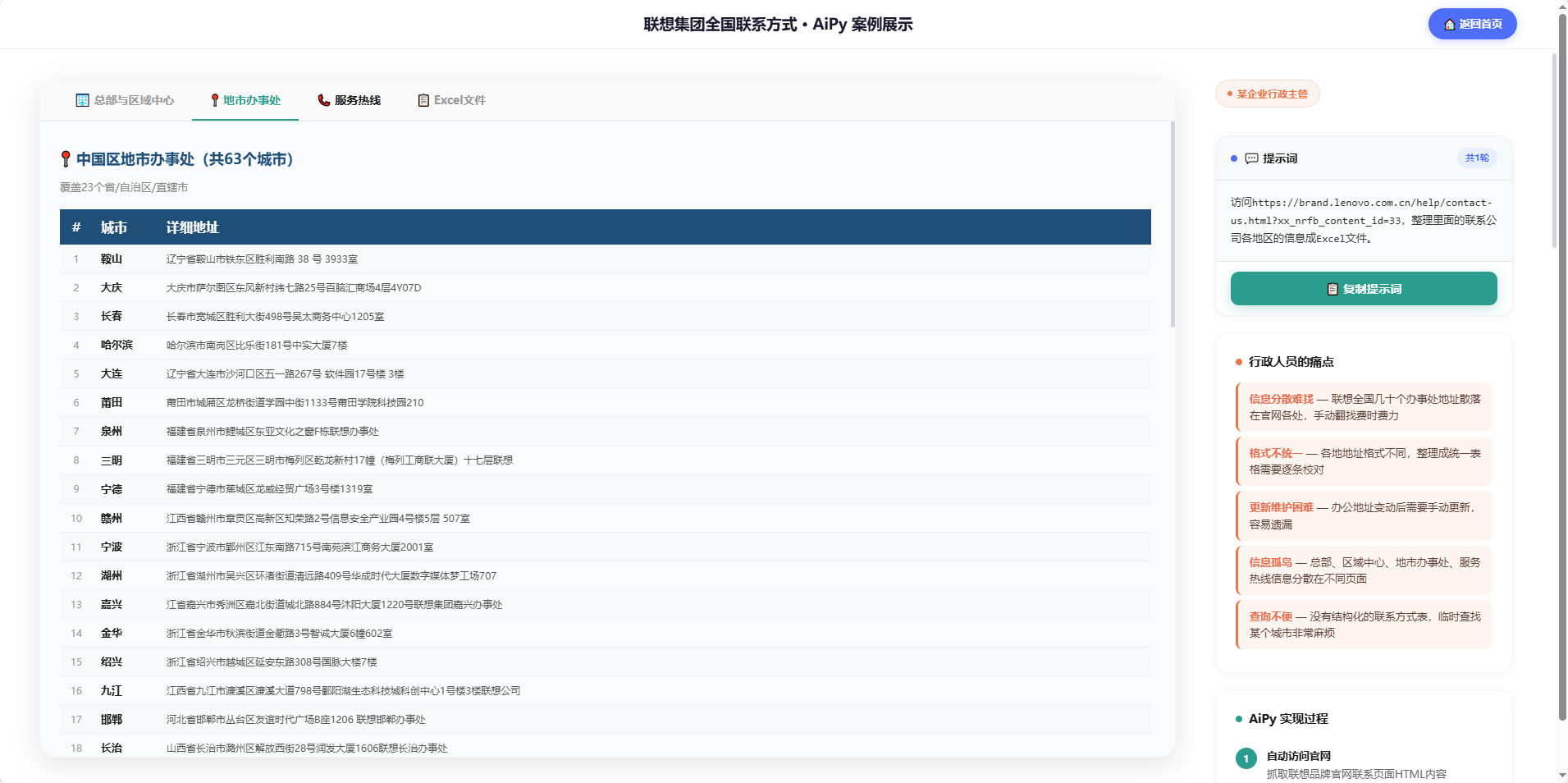Image resolution: width=1568 pixels, height=783 pixels.
Task: Select the 宁德 city cell
Action: (112, 489)
